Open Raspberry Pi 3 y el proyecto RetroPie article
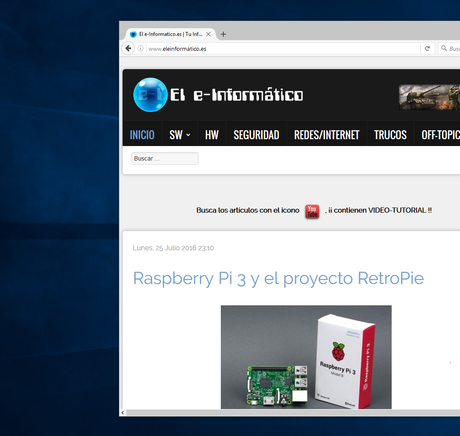Screen dimensions: 460x436 [278, 278]
